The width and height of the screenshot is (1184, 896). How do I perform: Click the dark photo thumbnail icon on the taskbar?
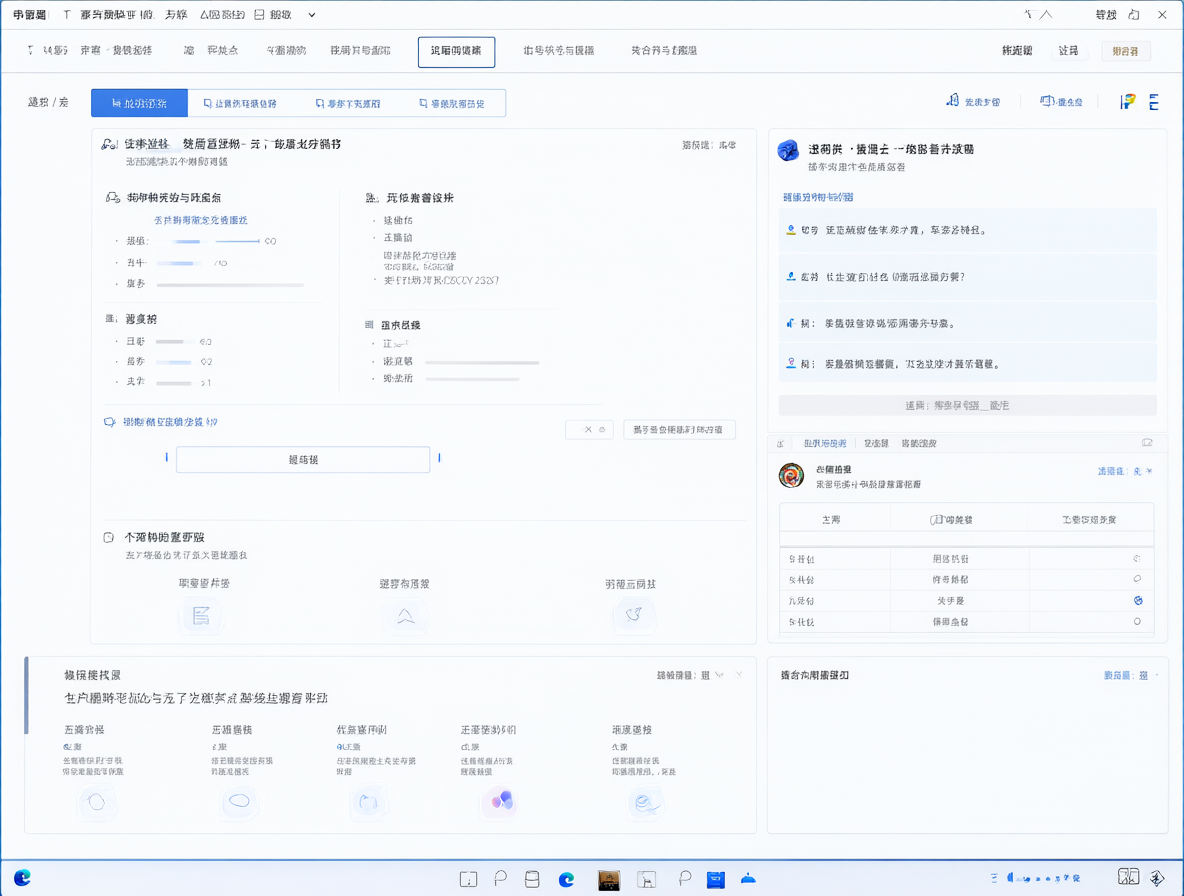pos(609,879)
